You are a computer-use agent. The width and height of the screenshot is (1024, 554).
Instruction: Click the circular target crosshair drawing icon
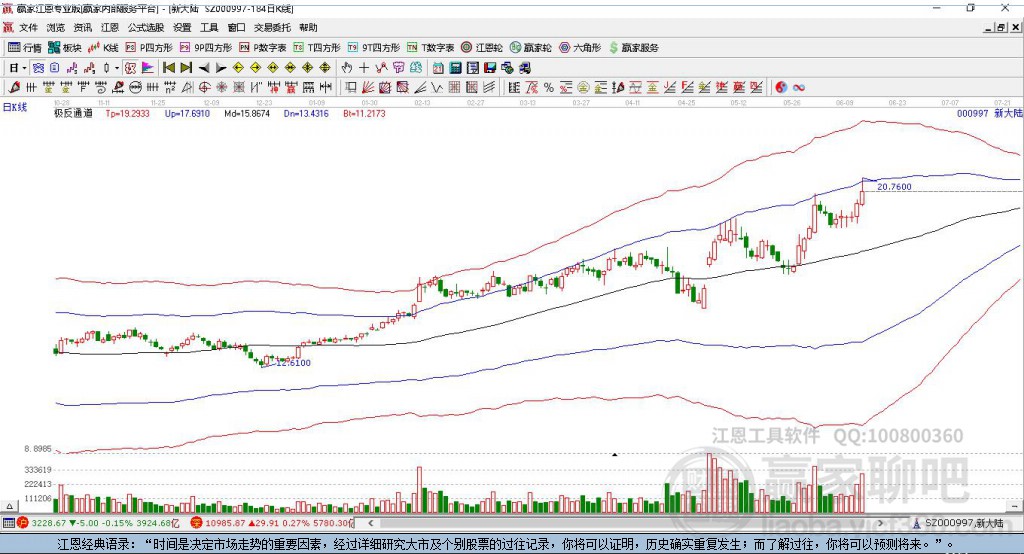point(204,88)
